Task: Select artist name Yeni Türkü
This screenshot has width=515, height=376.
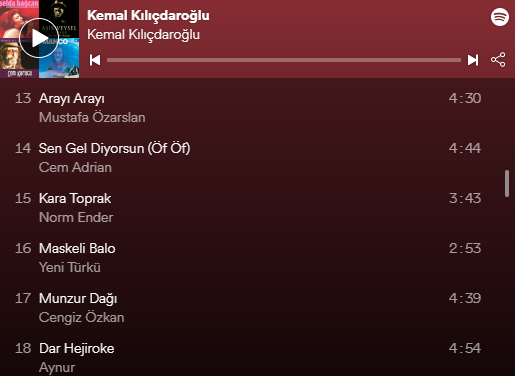Action: point(70,267)
